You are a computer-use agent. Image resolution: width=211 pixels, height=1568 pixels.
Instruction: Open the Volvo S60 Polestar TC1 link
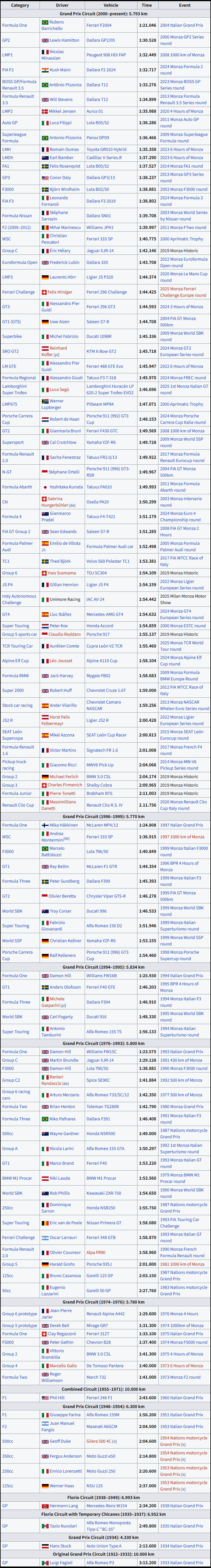pyautogui.click(x=108, y=561)
